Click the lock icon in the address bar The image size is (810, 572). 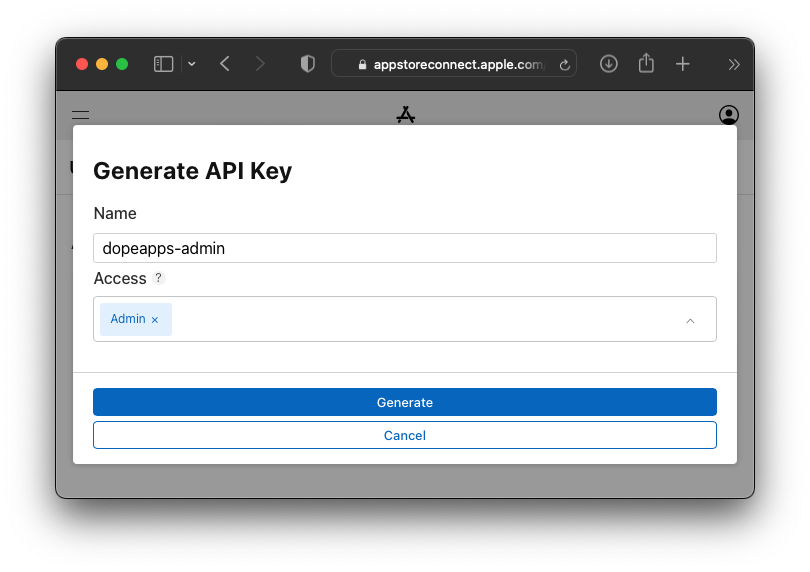[363, 65]
